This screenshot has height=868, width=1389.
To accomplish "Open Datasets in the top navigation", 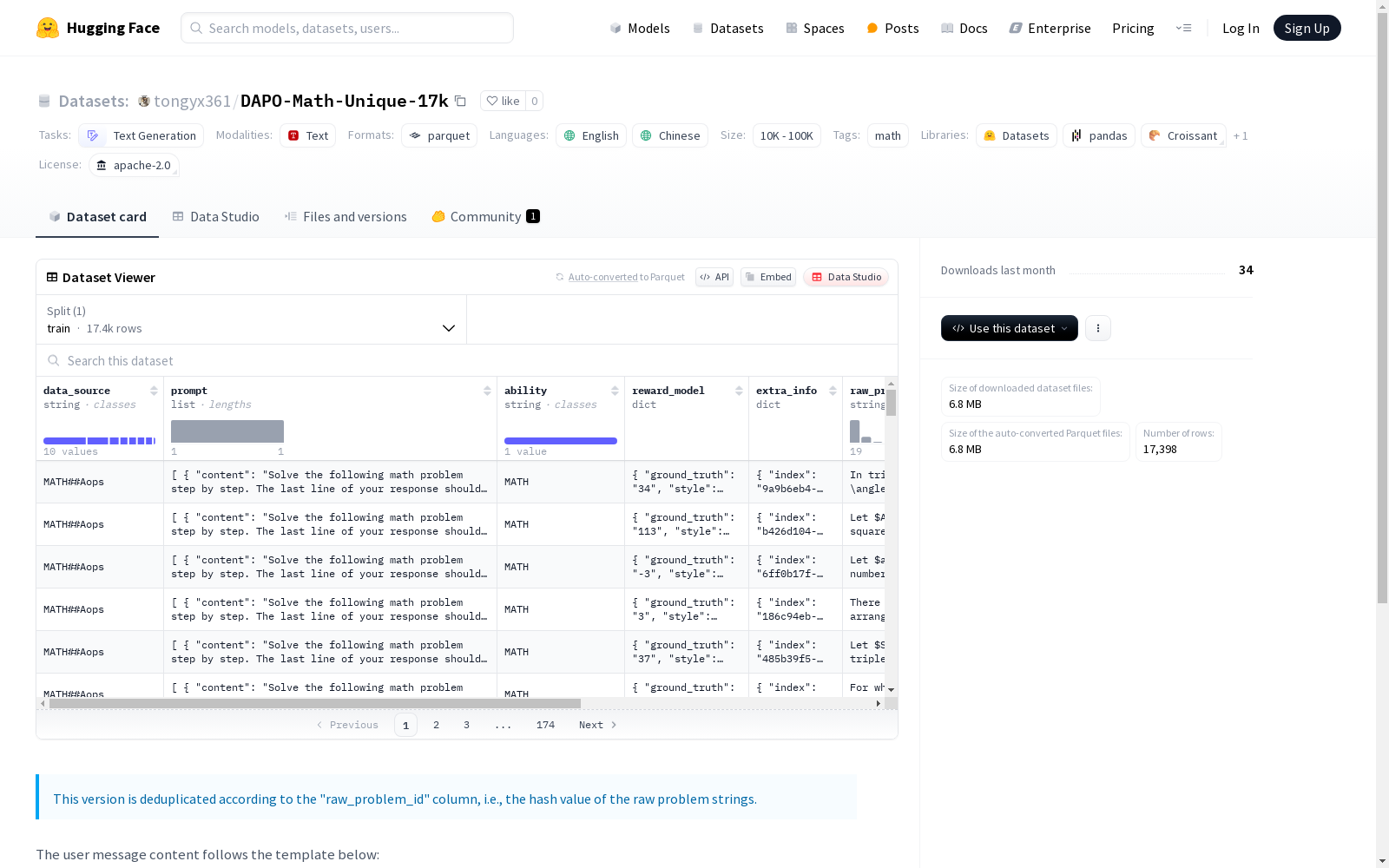I will [x=727, y=28].
